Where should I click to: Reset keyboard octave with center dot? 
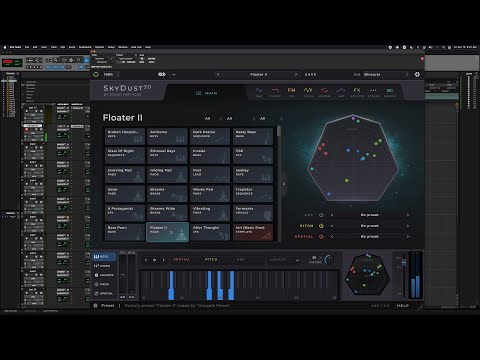click(154, 260)
